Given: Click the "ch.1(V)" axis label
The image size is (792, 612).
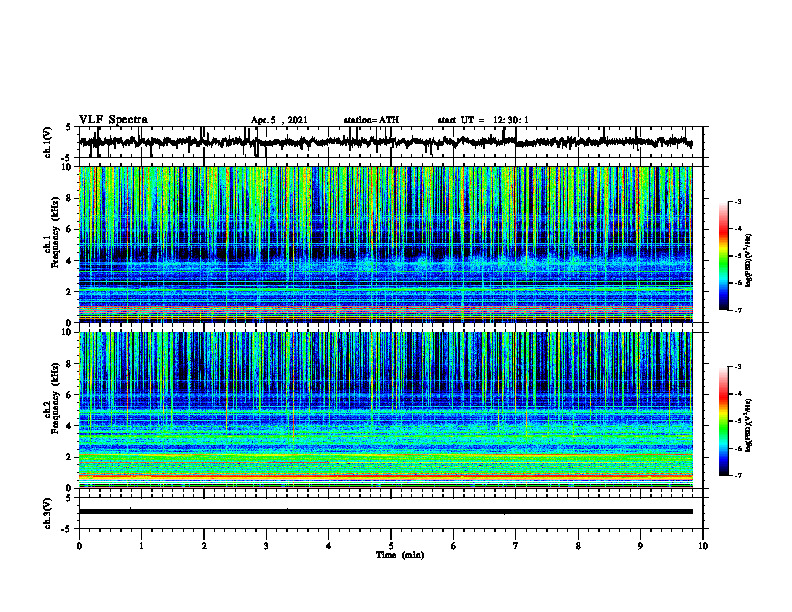Looking at the screenshot, I should (x=47, y=142).
